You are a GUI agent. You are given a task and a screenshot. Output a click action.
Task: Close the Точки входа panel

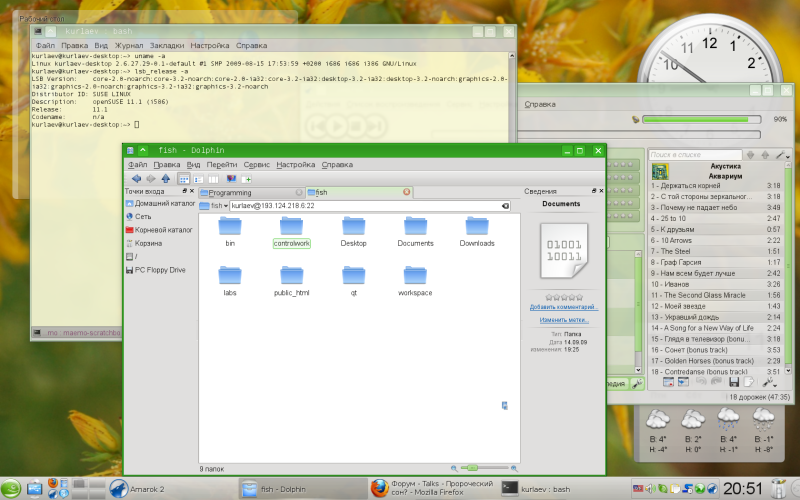click(192, 191)
